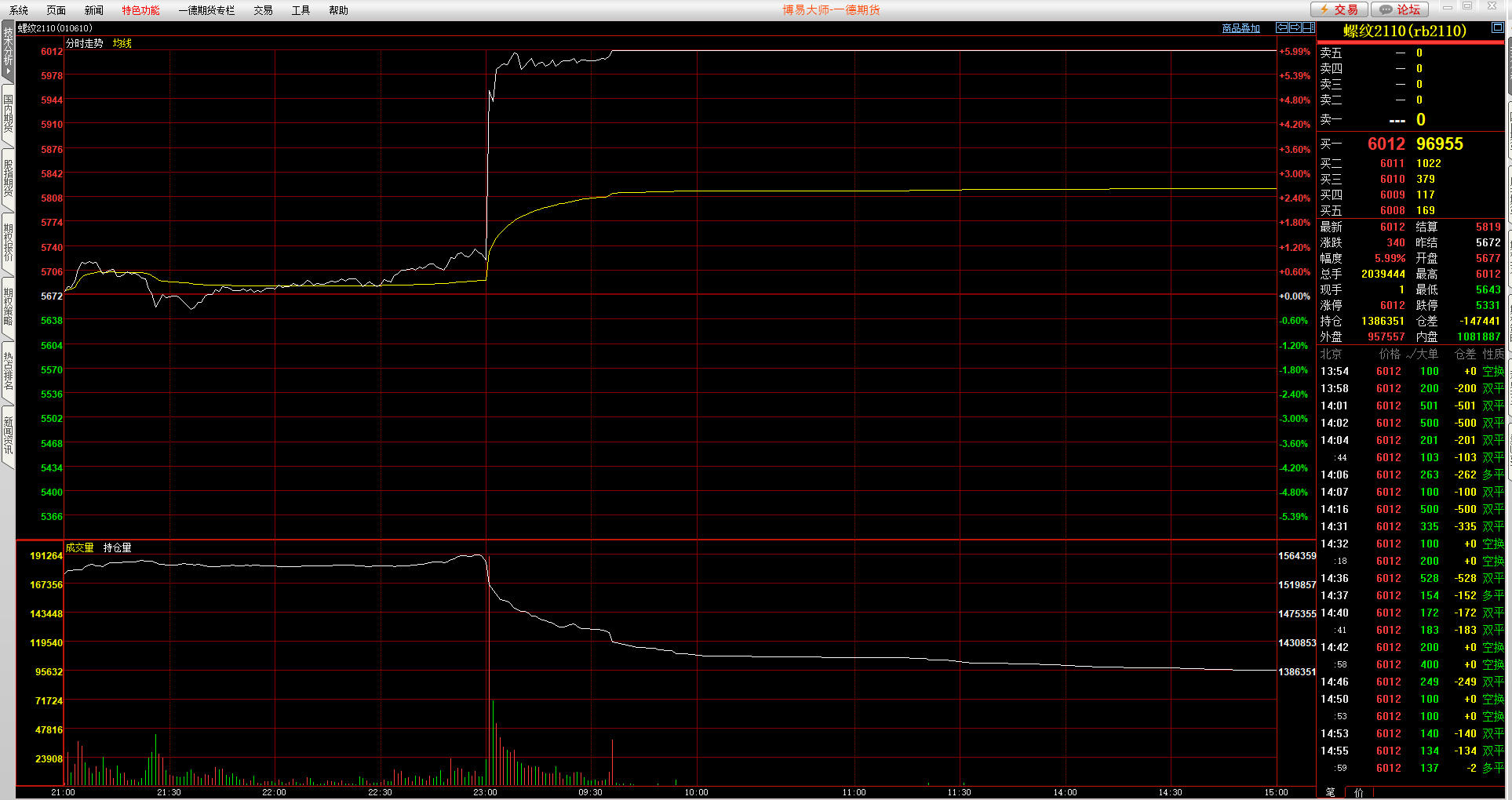Select the 热点排名 sidebar tab
1512x800 pixels.
pos(8,371)
